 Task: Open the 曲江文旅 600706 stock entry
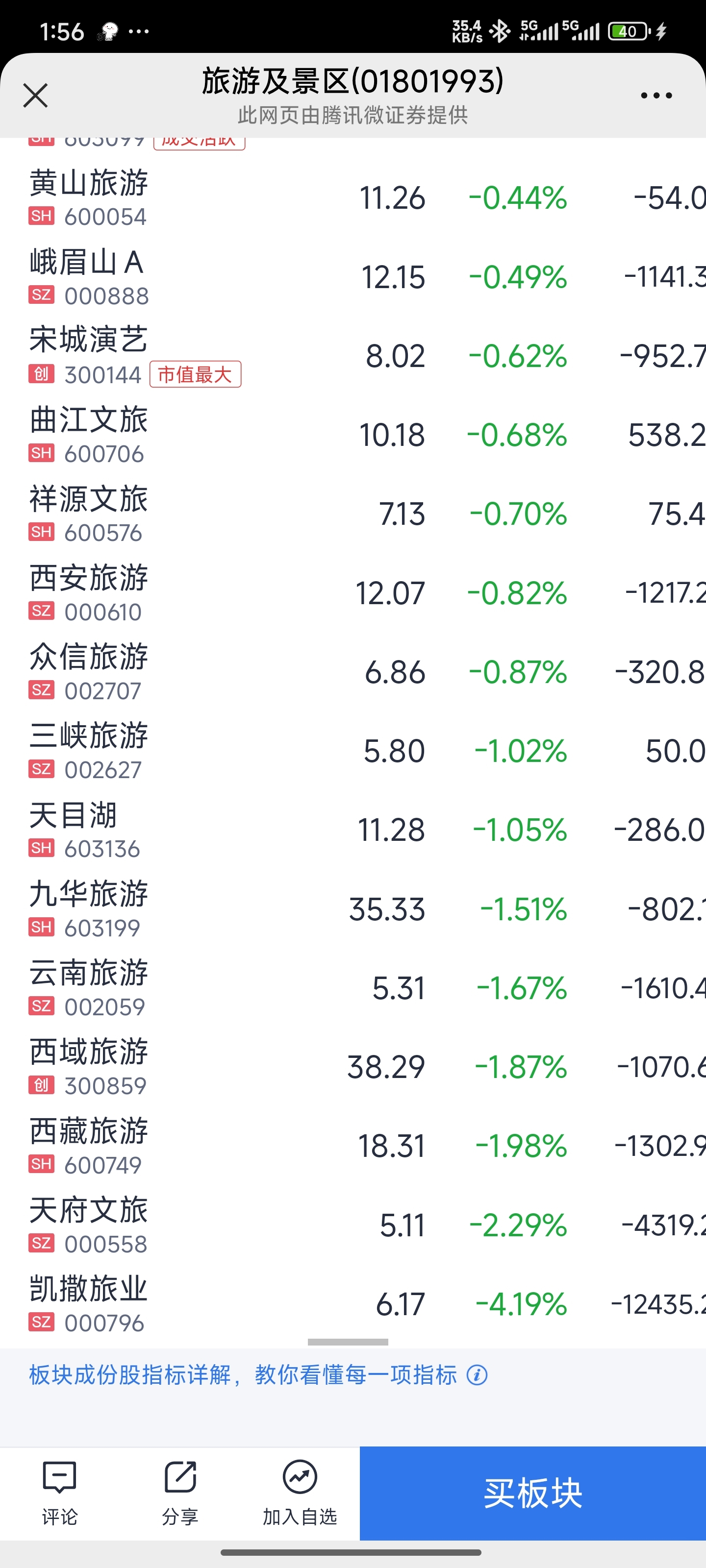353,435
